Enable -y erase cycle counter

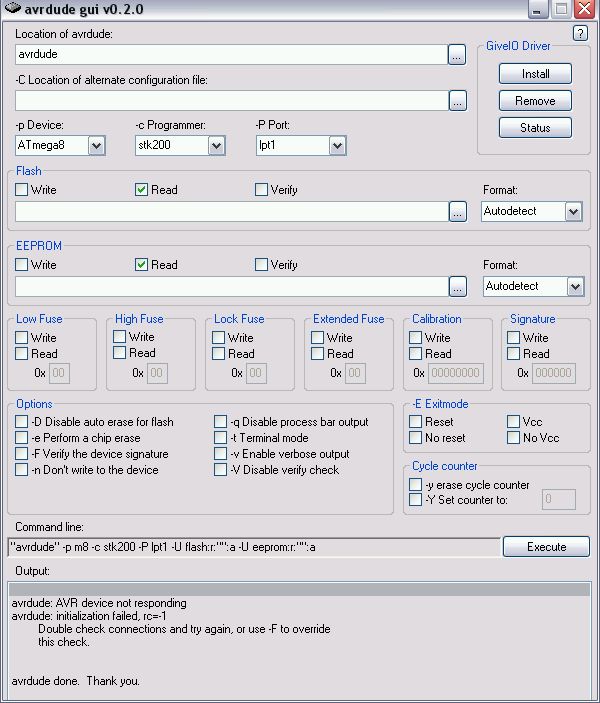tap(415, 484)
